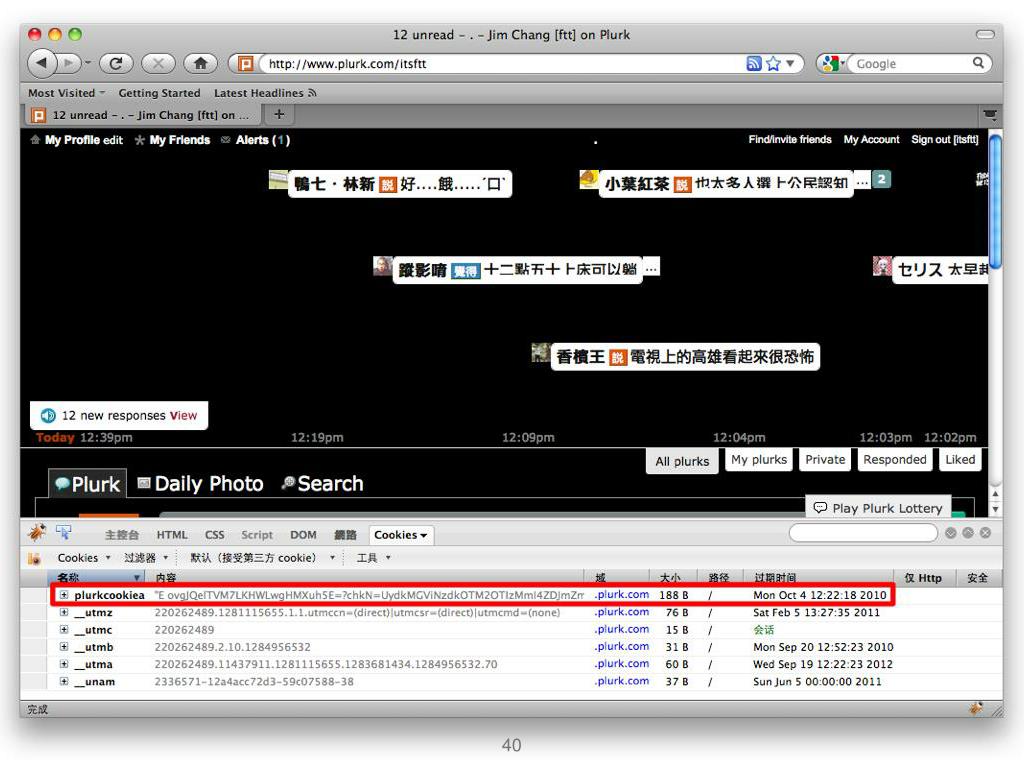Select the Firebug Cookies tab
The height and width of the screenshot is (768, 1024).
(400, 535)
